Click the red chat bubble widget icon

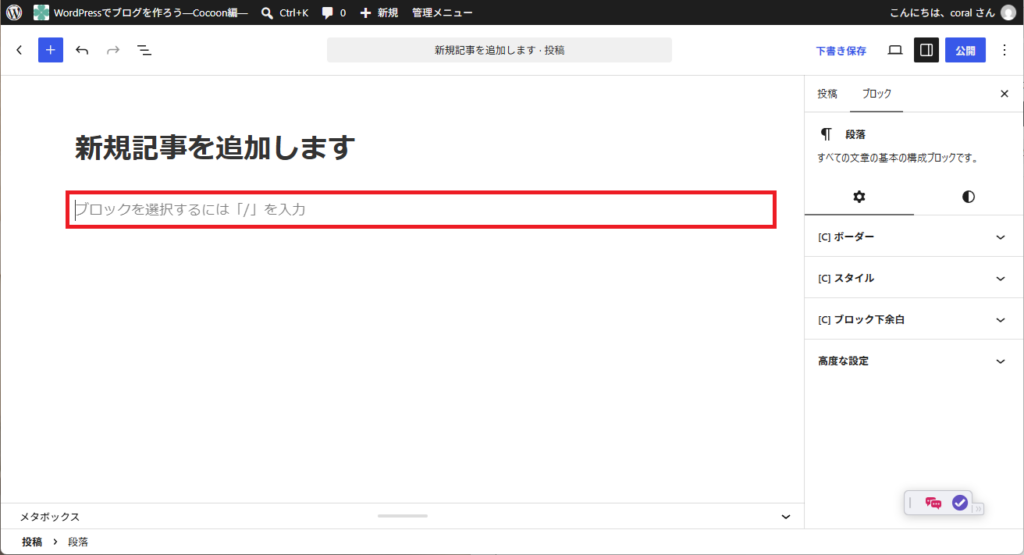(933, 503)
